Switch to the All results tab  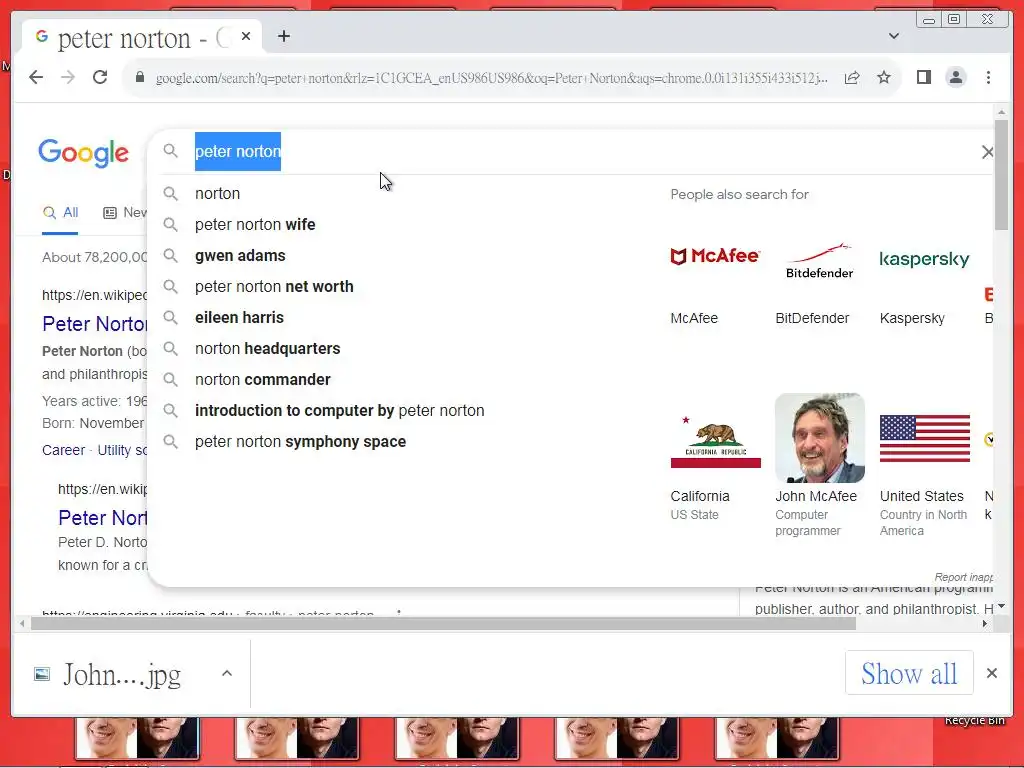[60, 213]
